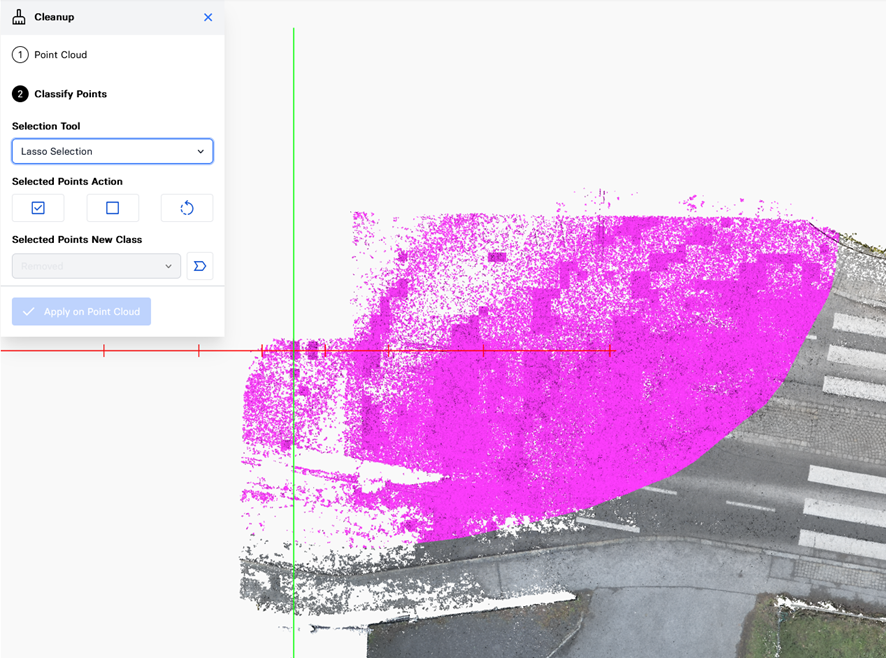Screen dimensions: 886x658
Task: Click the Selection Tool label text
Action: pyautogui.click(x=46, y=126)
